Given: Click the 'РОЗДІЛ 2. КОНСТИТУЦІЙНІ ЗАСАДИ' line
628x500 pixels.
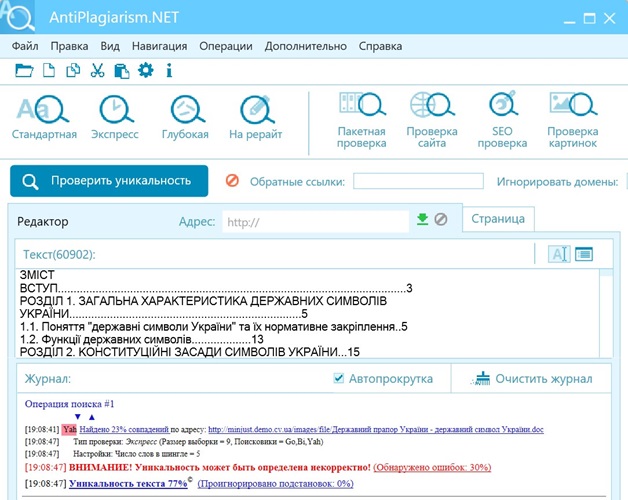Looking at the screenshot, I should pos(190,352).
